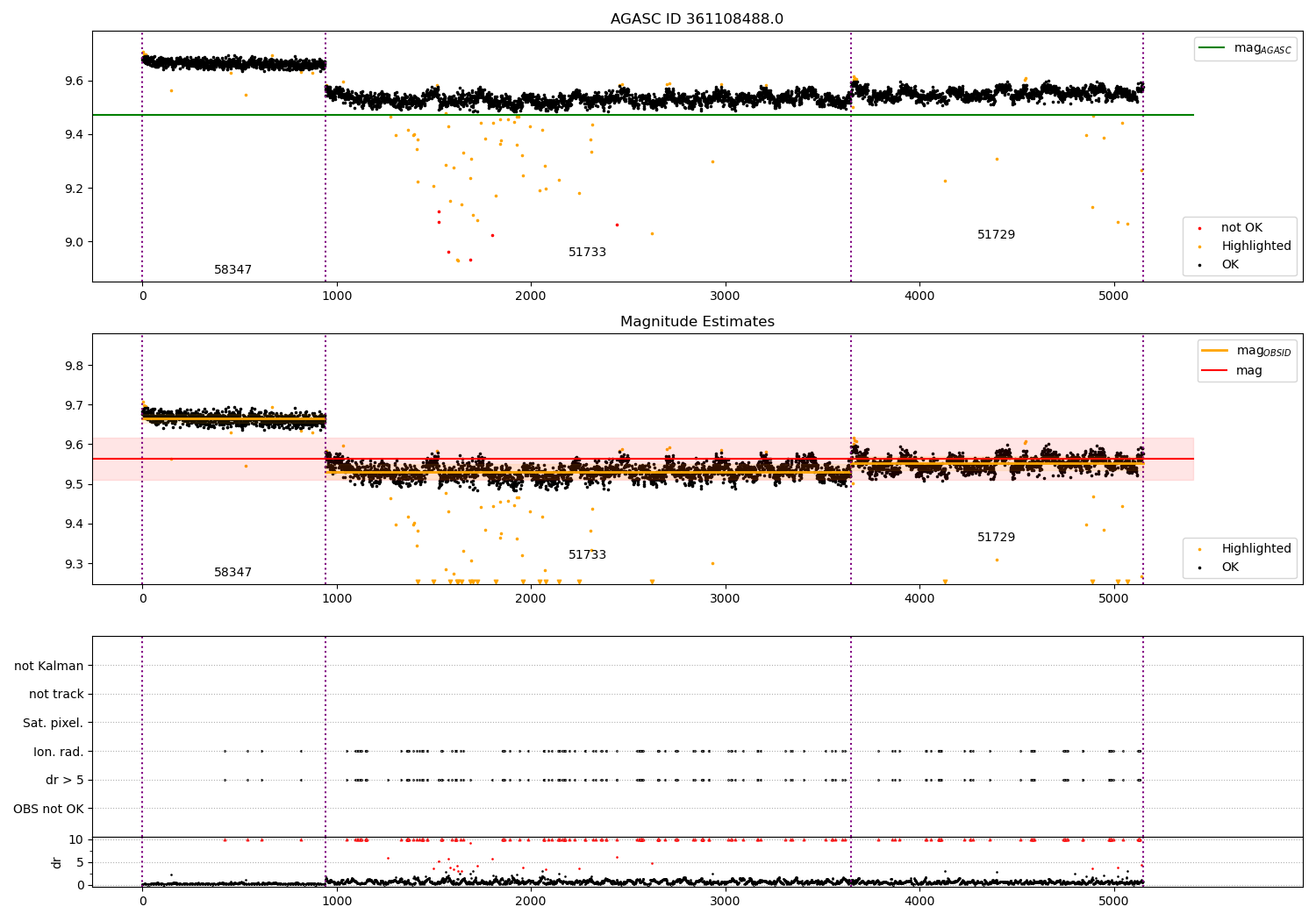Click the '9.3' tick on the middle plot

[x=74, y=564]
